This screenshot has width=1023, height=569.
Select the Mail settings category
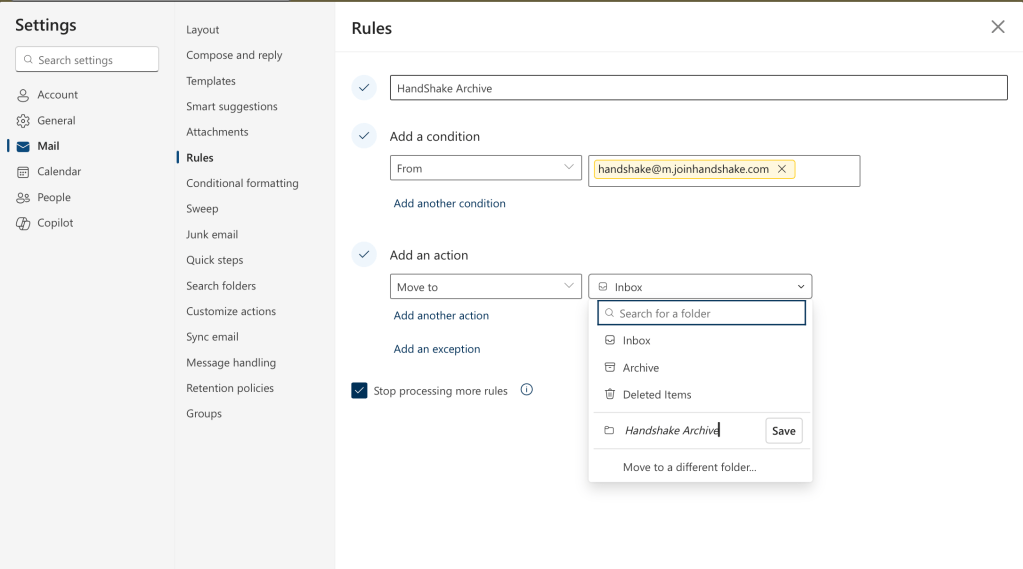(x=38, y=146)
